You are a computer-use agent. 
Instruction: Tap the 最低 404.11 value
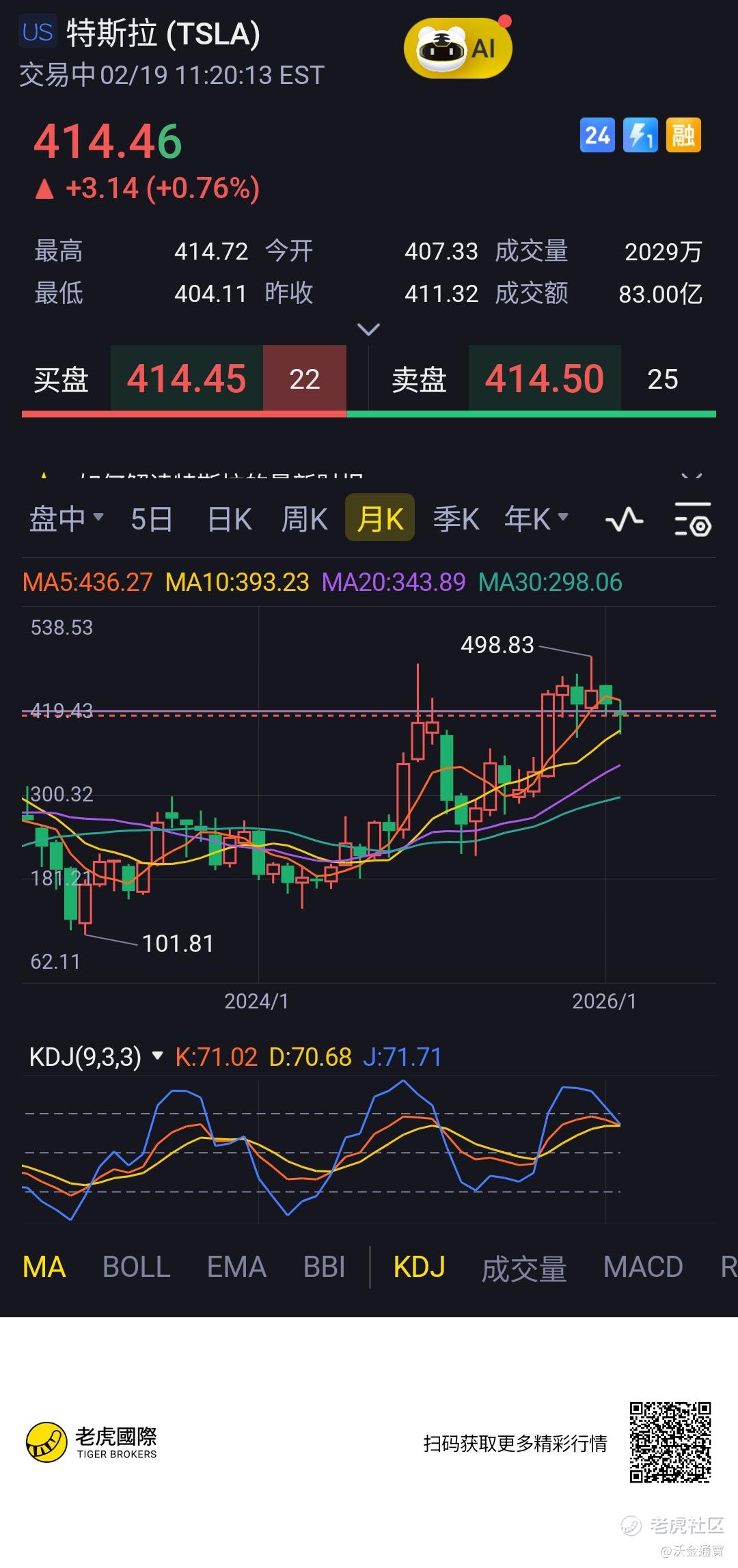(x=210, y=294)
